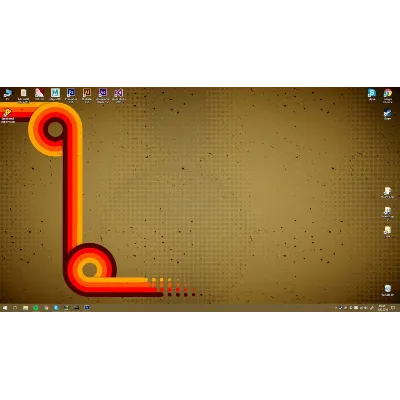Show hidden system tray icons
400x400 pixels.
tap(336, 308)
